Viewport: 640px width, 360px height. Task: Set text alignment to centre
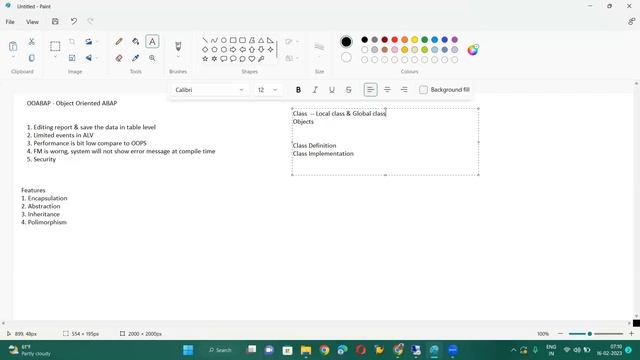coord(387,90)
